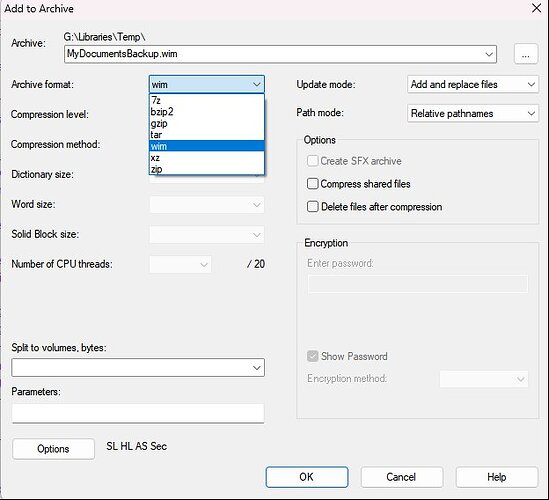Select xz archive format
549x500 pixels.
207,158
